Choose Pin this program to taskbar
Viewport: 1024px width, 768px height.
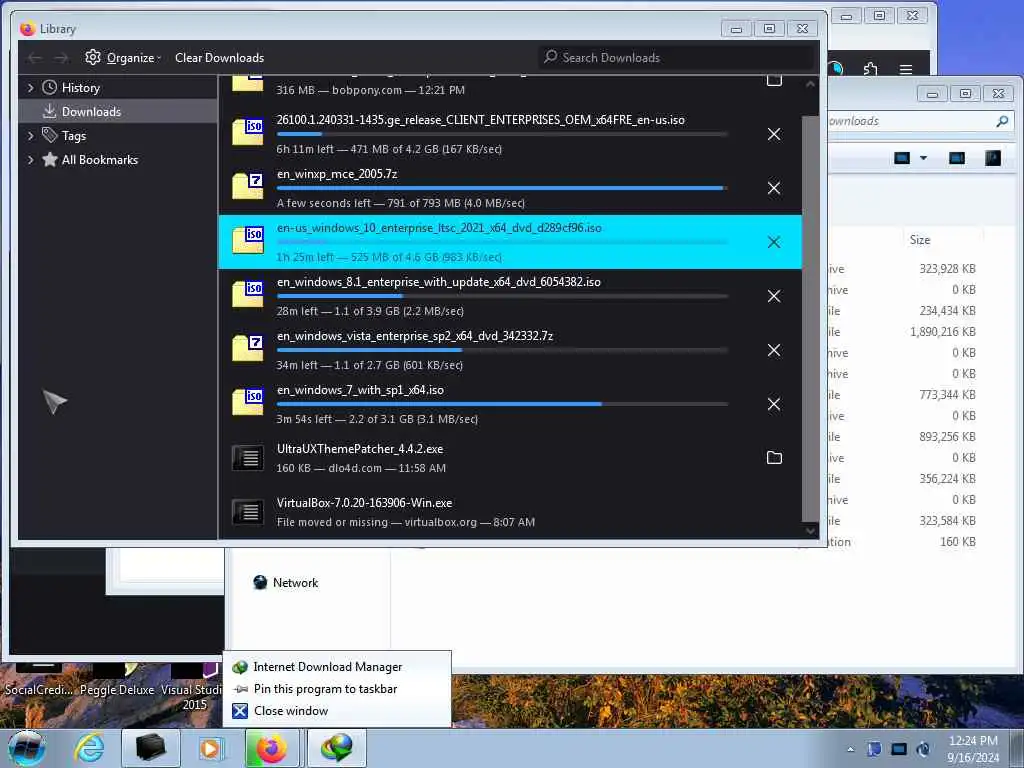pyautogui.click(x=337, y=689)
